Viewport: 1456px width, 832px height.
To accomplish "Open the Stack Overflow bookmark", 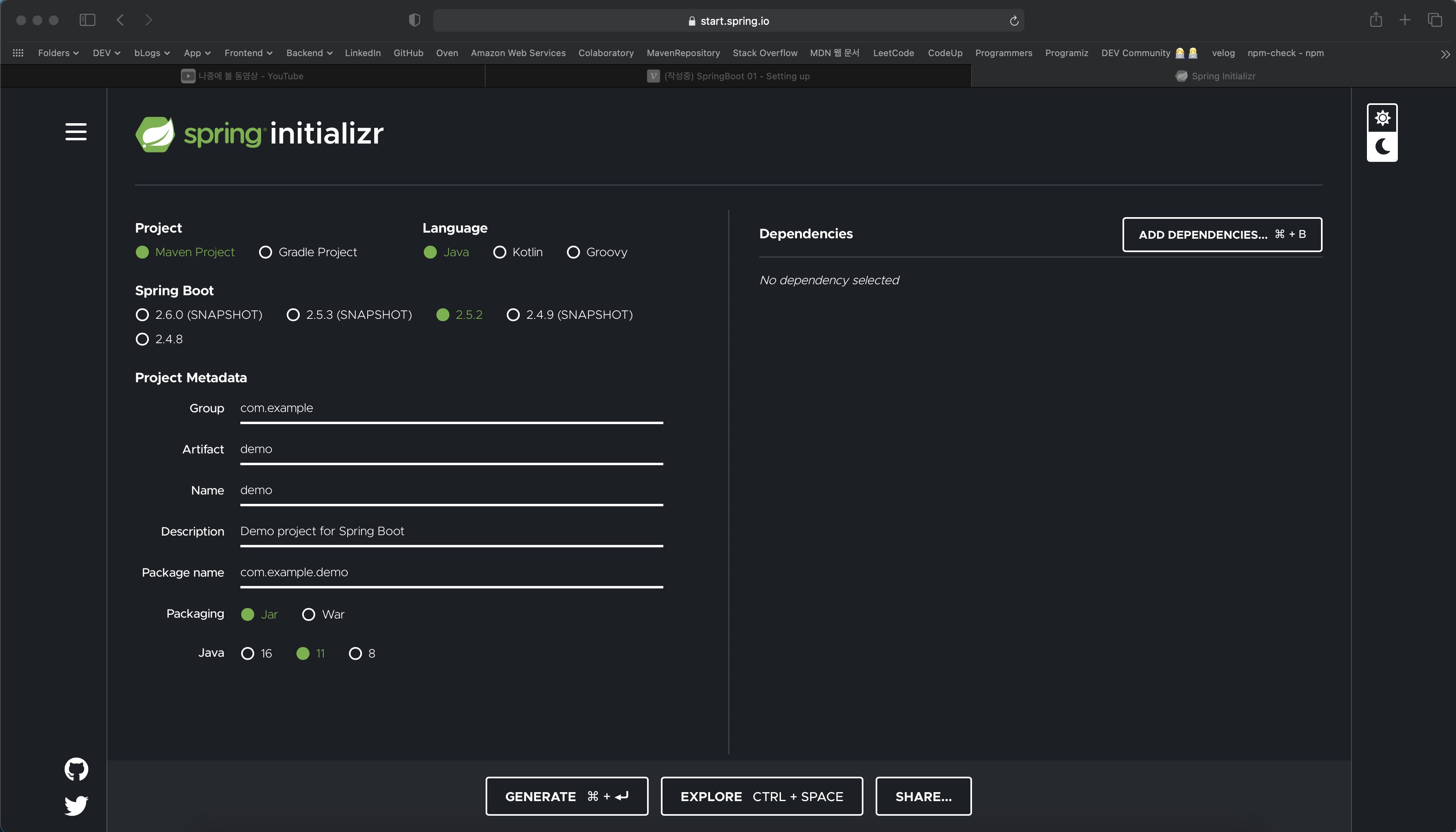I will click(765, 52).
